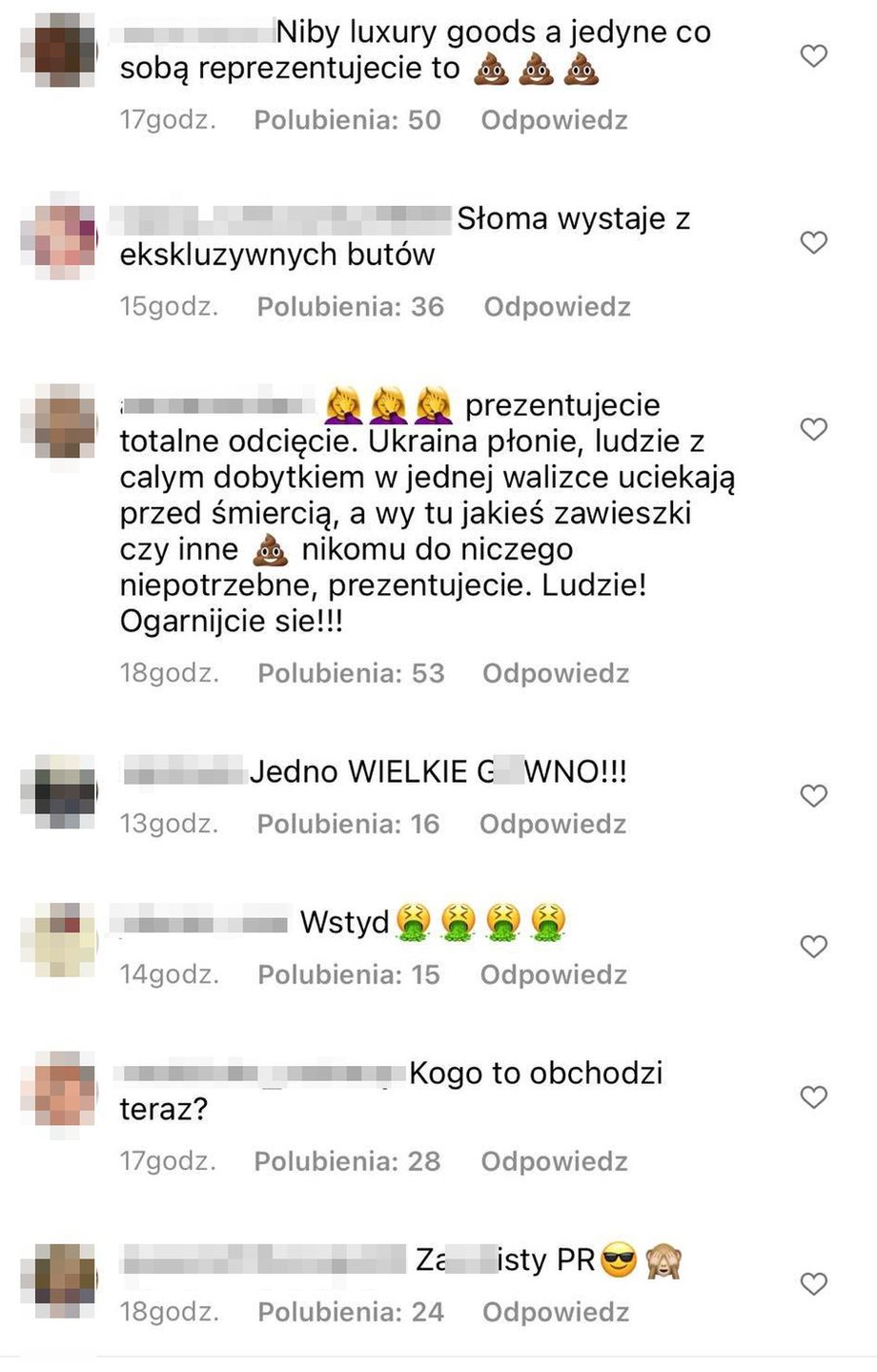
Task: Show likes 'Polubienia: 28' list
Action: [347, 1161]
